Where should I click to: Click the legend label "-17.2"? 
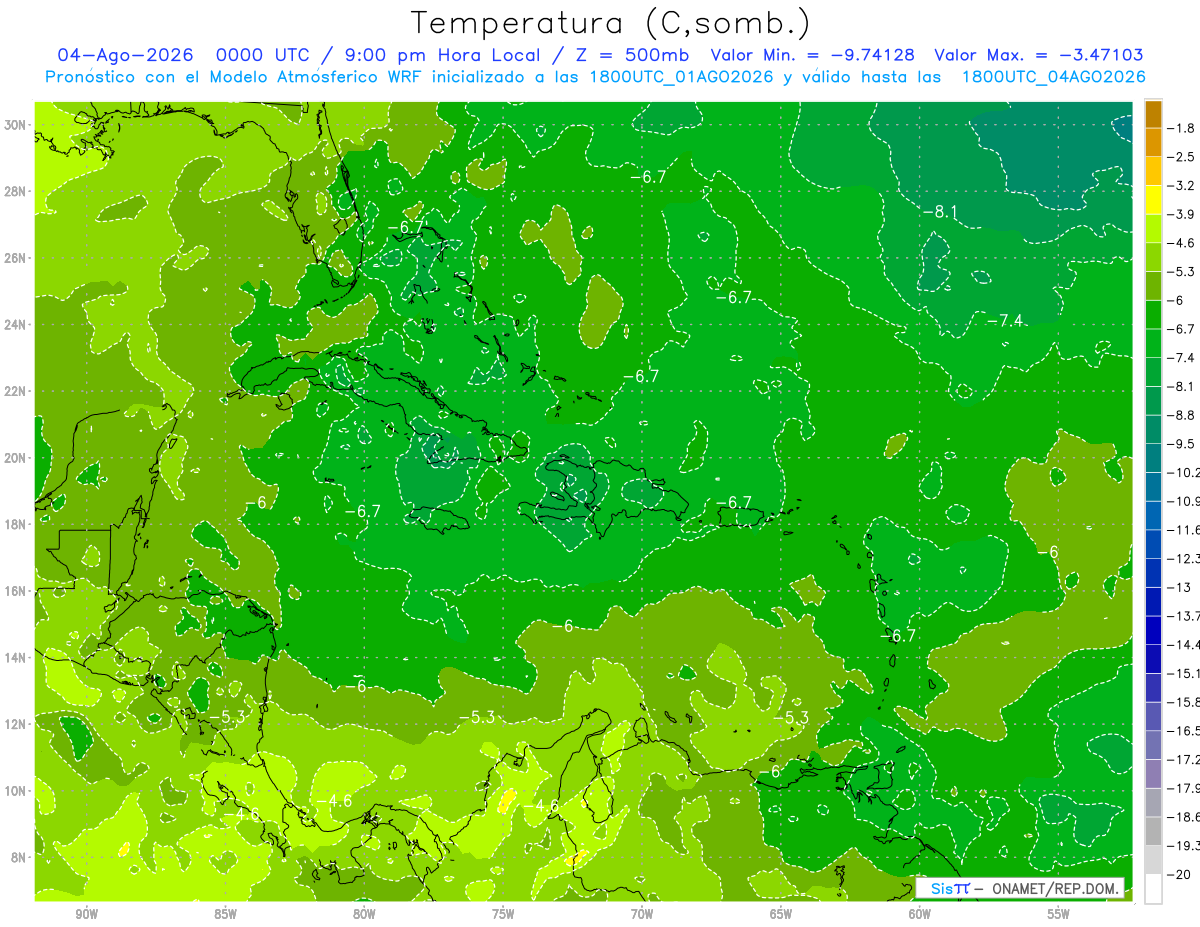[1183, 759]
